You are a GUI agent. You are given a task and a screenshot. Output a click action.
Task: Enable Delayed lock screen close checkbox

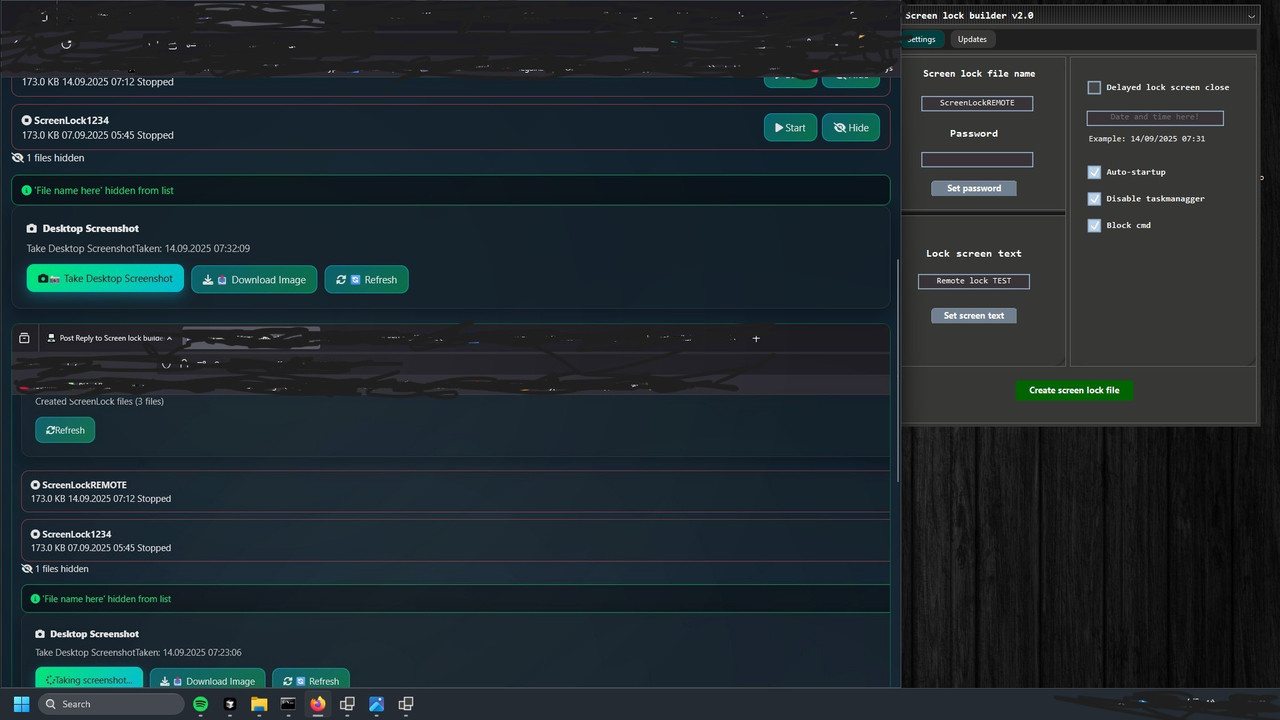[x=1094, y=88]
